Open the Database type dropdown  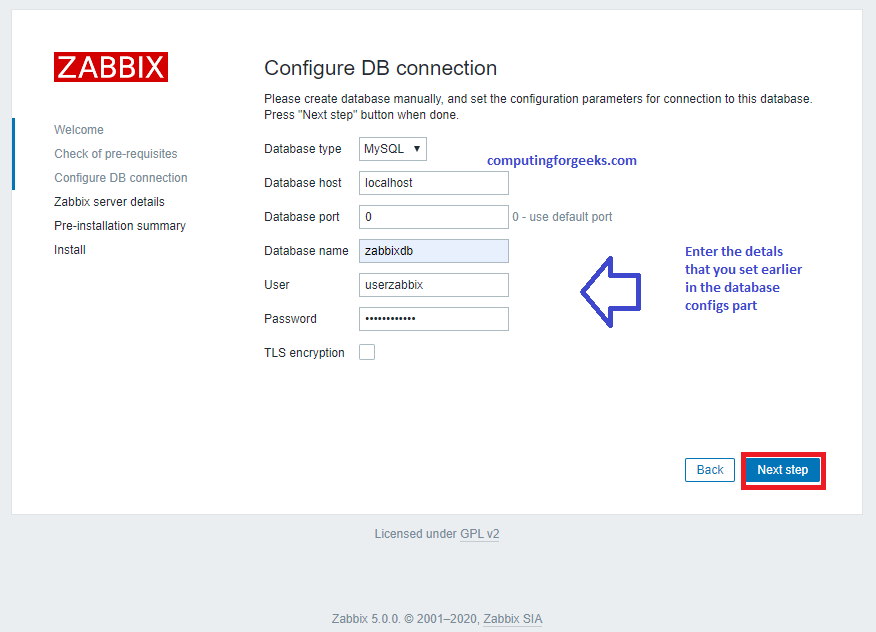pos(393,149)
